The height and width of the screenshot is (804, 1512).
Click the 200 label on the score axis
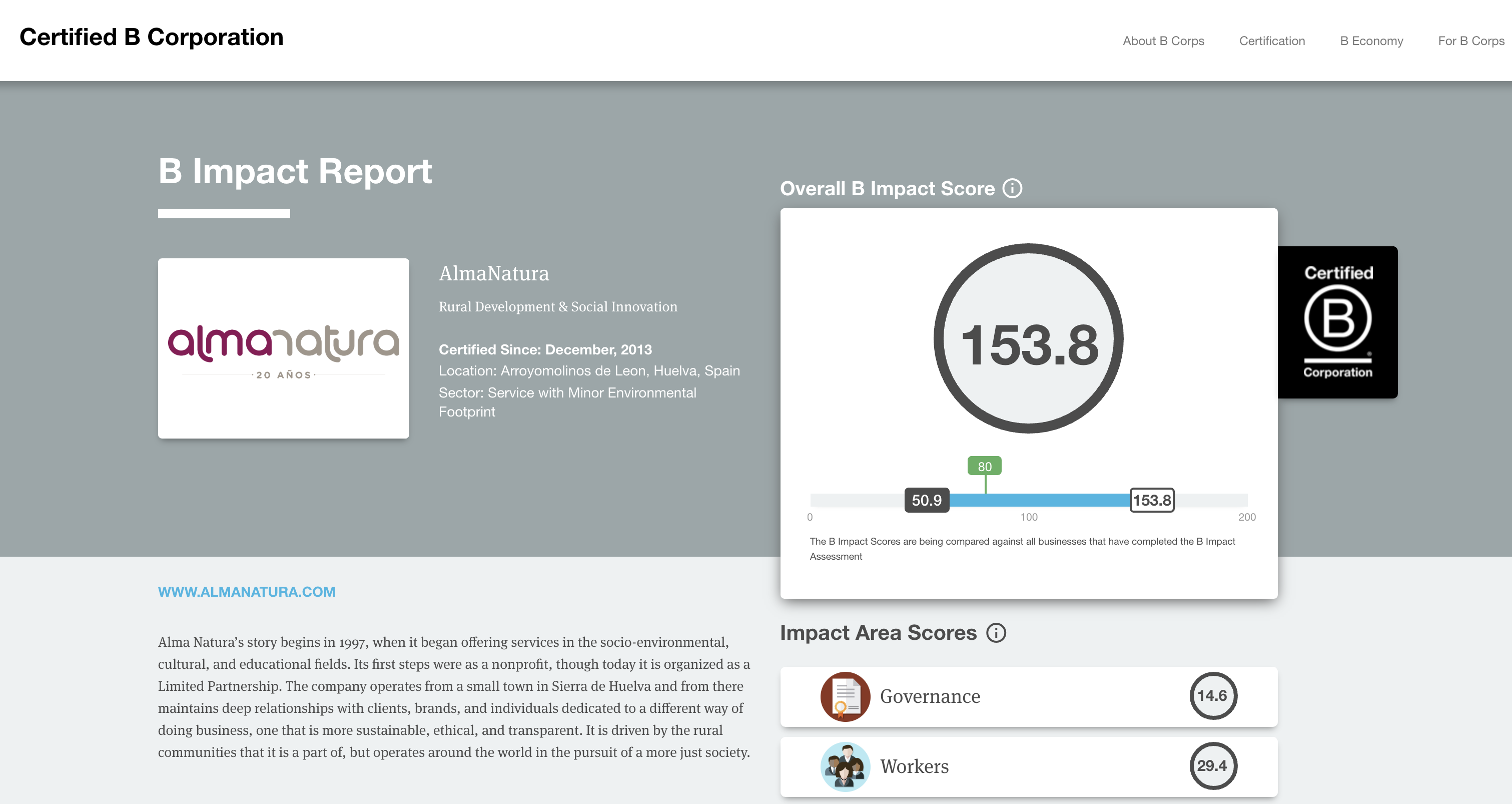(x=1247, y=518)
